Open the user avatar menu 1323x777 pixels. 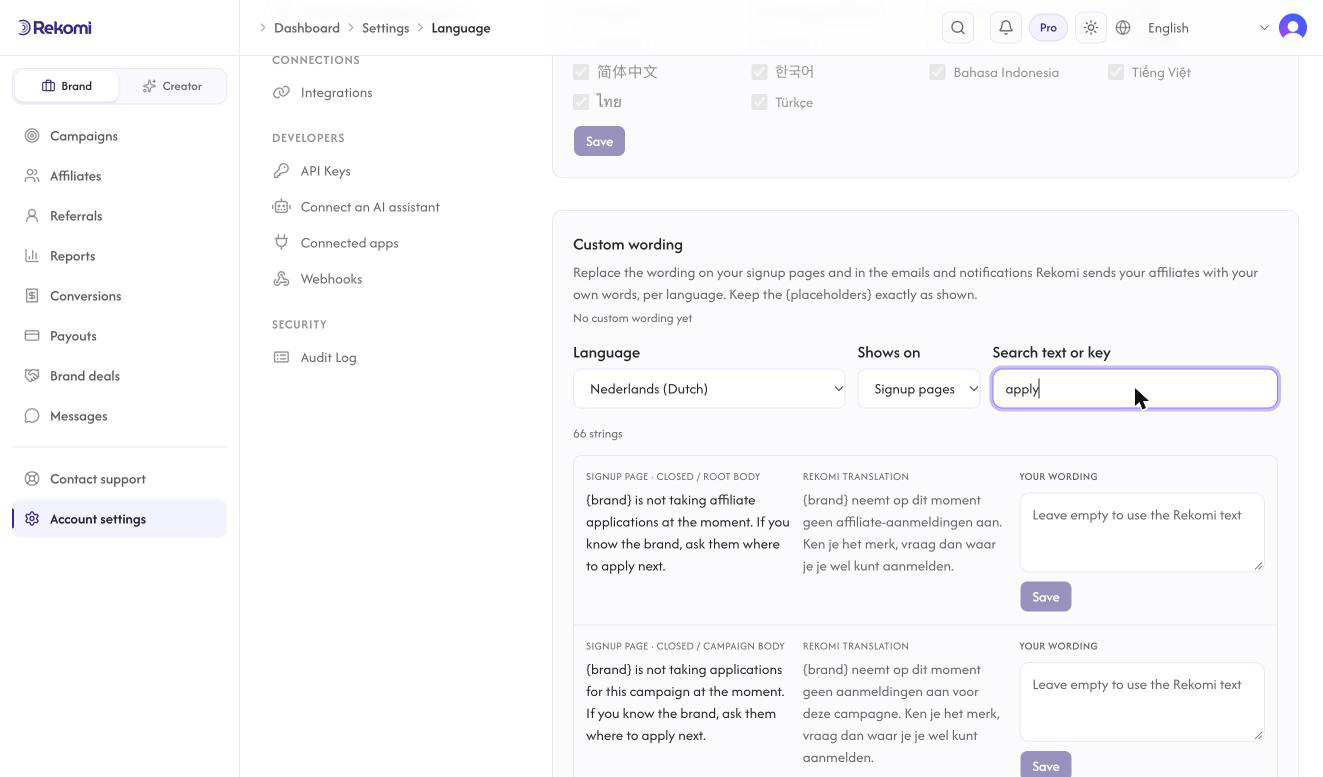pyautogui.click(x=1293, y=27)
